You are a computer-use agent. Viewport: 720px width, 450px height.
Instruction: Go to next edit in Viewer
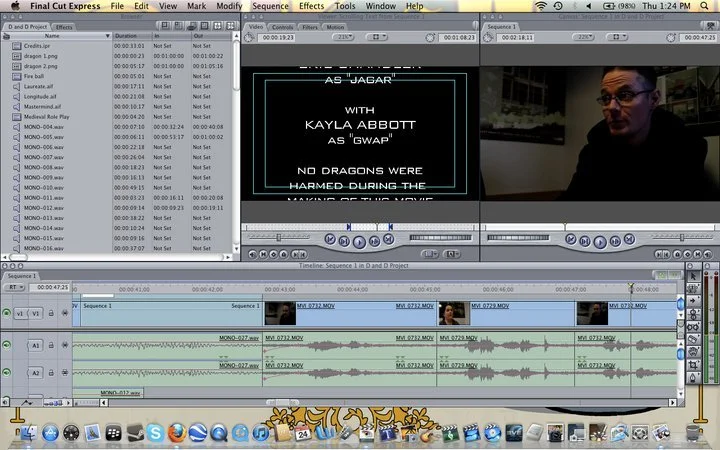pos(388,239)
